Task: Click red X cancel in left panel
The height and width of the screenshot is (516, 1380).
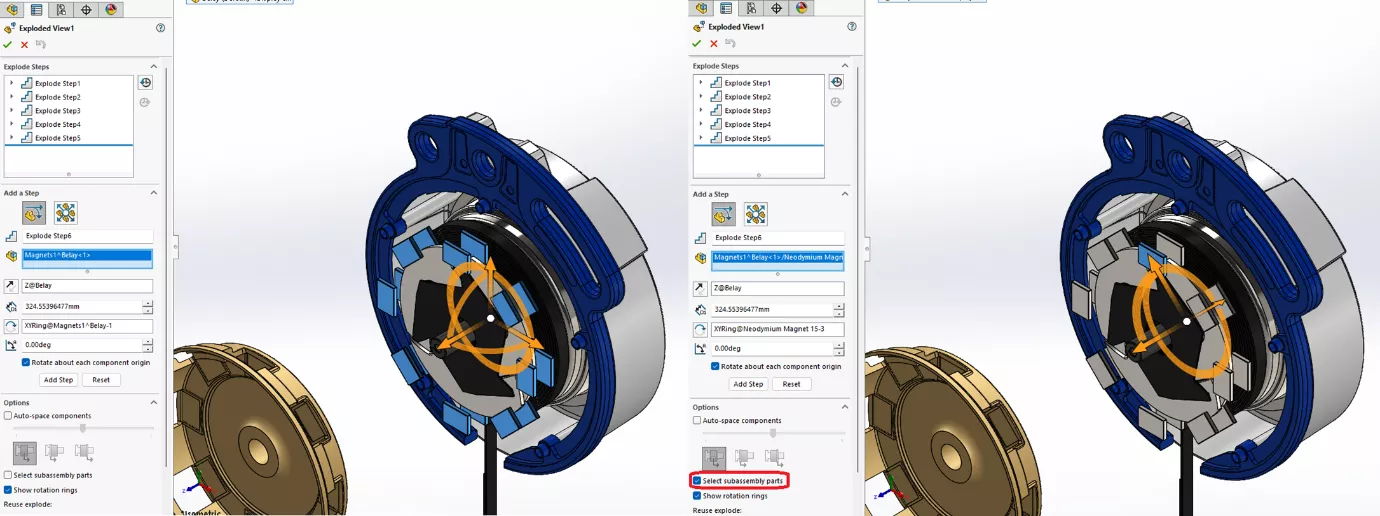Action: point(24,44)
